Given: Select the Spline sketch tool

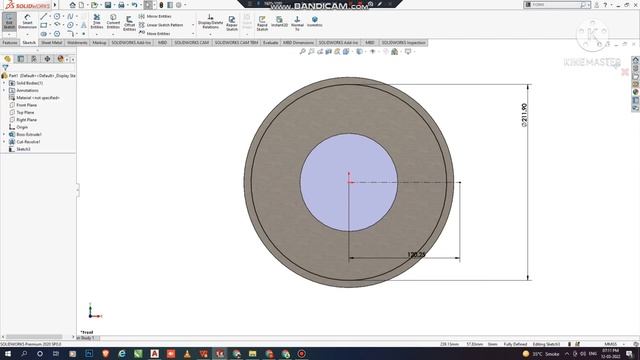Looking at the screenshot, I should coord(70,16).
